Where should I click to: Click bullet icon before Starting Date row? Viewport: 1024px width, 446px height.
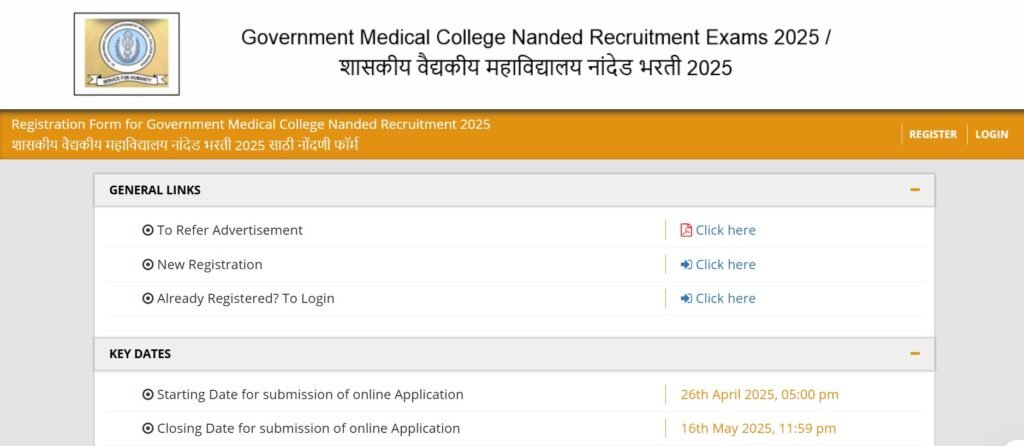[148, 395]
